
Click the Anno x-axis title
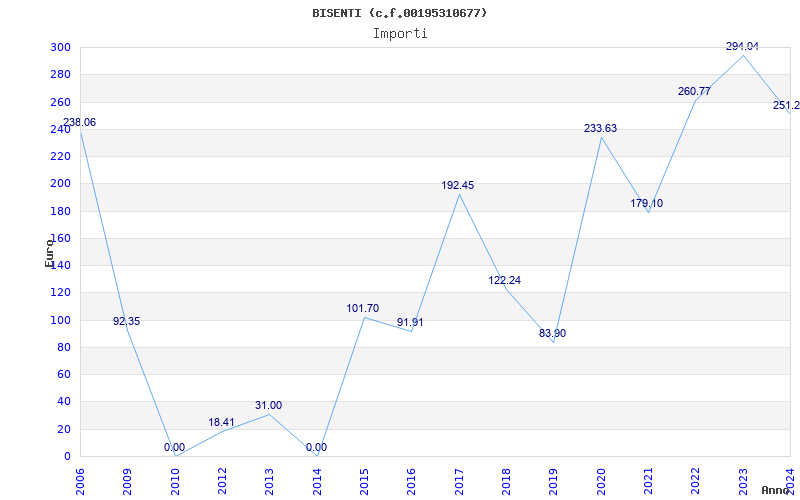pyautogui.click(x=777, y=490)
